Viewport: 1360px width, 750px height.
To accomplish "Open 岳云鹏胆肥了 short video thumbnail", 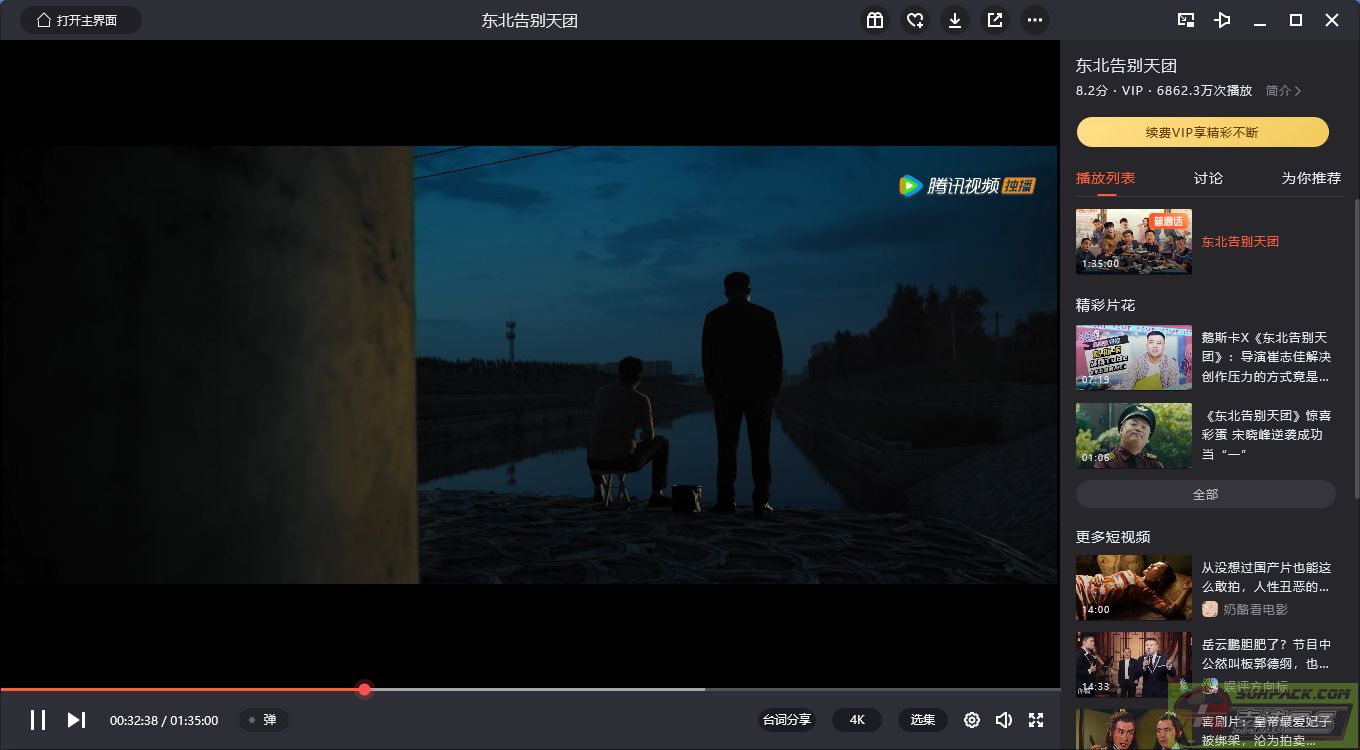I will pyautogui.click(x=1134, y=664).
